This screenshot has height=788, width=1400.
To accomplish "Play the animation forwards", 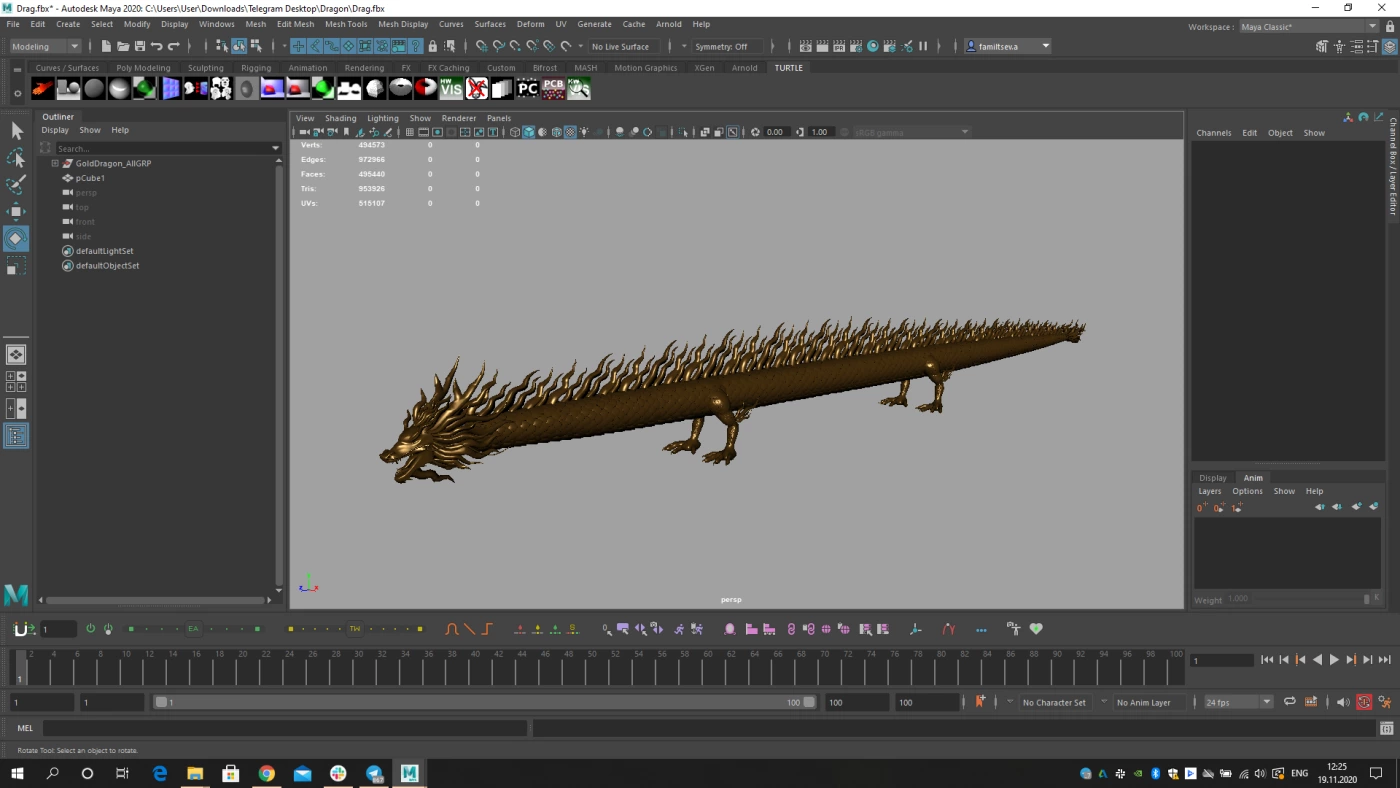I will coord(1334,660).
